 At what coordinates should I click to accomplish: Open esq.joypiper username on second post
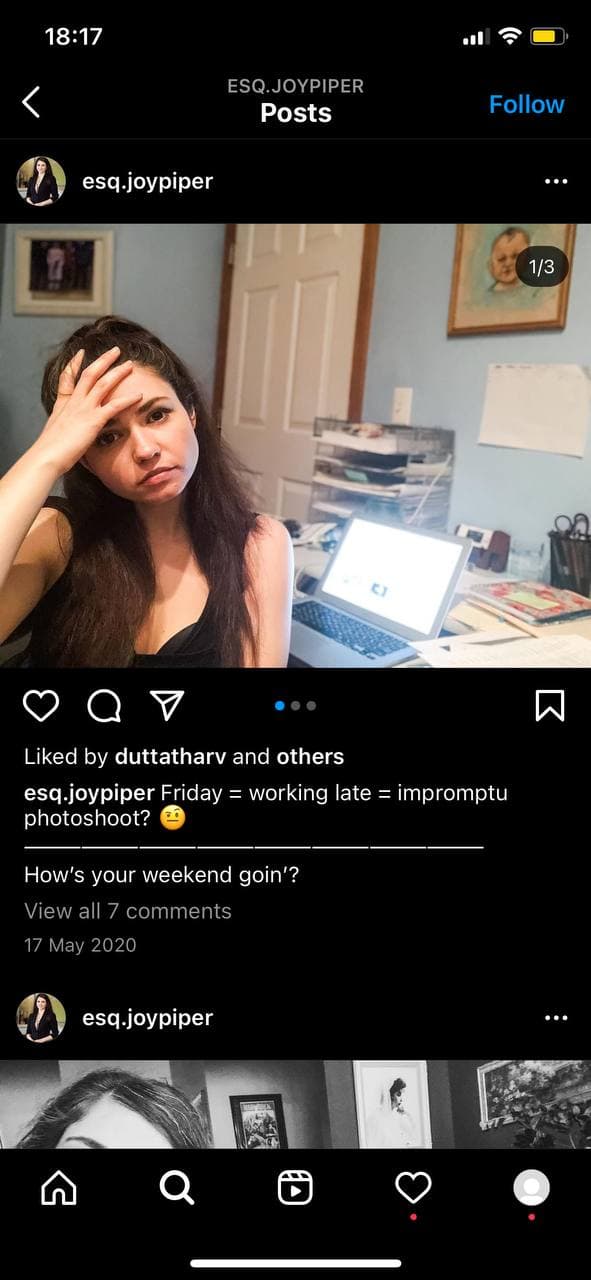pyautogui.click(x=148, y=1018)
